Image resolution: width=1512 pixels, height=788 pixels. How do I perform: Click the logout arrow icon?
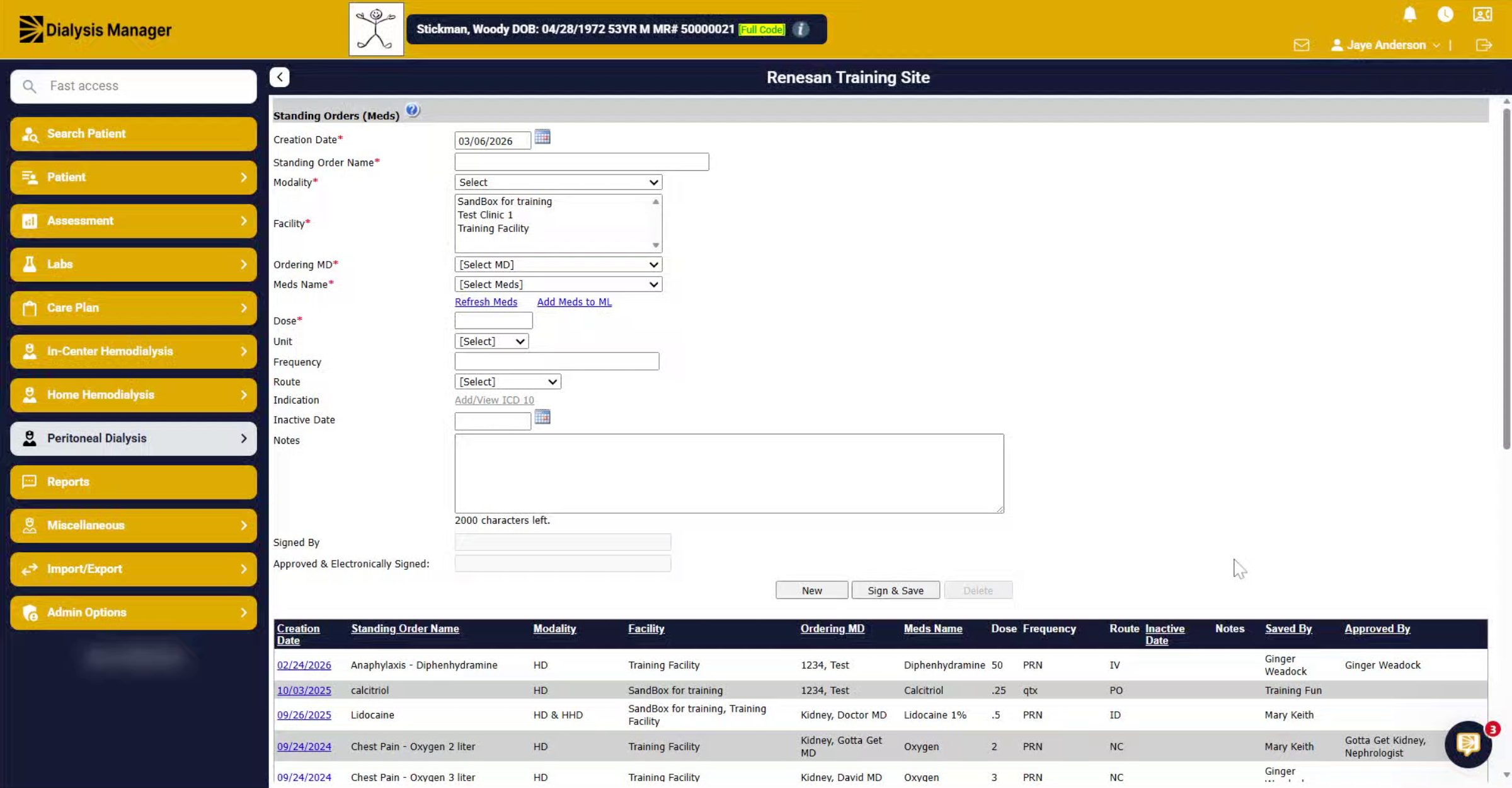point(1484,45)
